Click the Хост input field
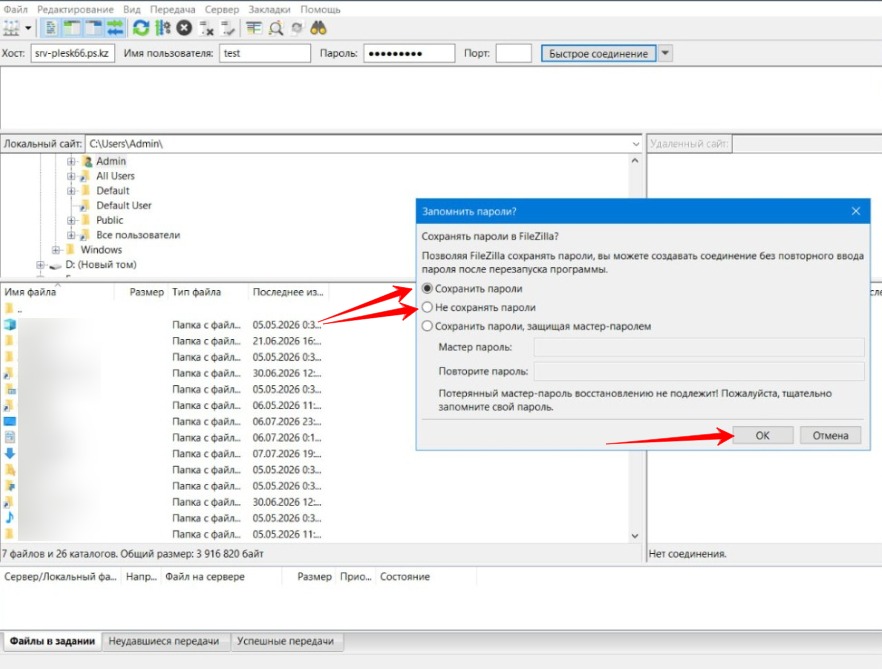Image resolution: width=882 pixels, height=669 pixels. click(73, 53)
